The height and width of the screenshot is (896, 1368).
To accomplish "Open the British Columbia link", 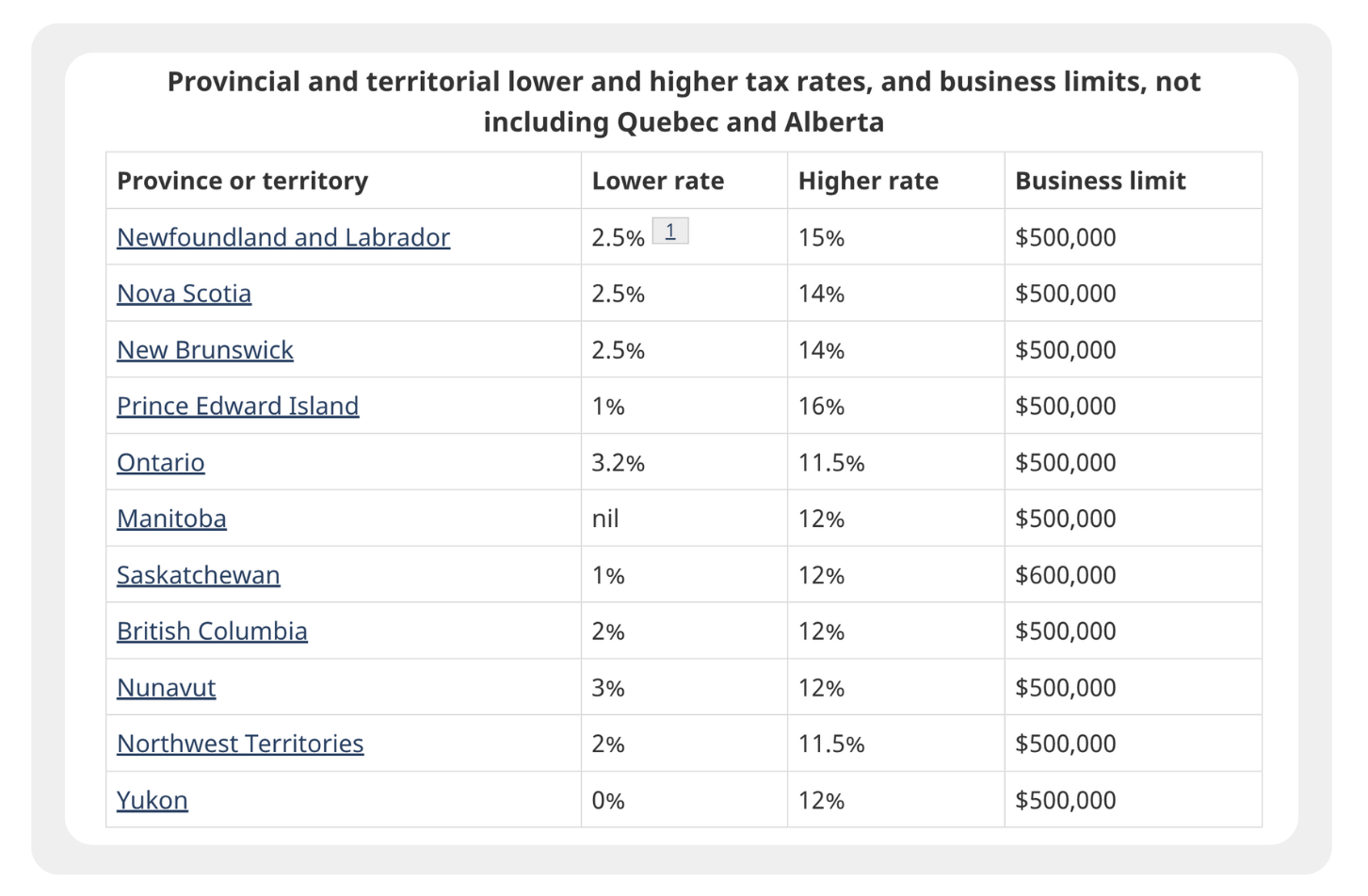I will (212, 631).
